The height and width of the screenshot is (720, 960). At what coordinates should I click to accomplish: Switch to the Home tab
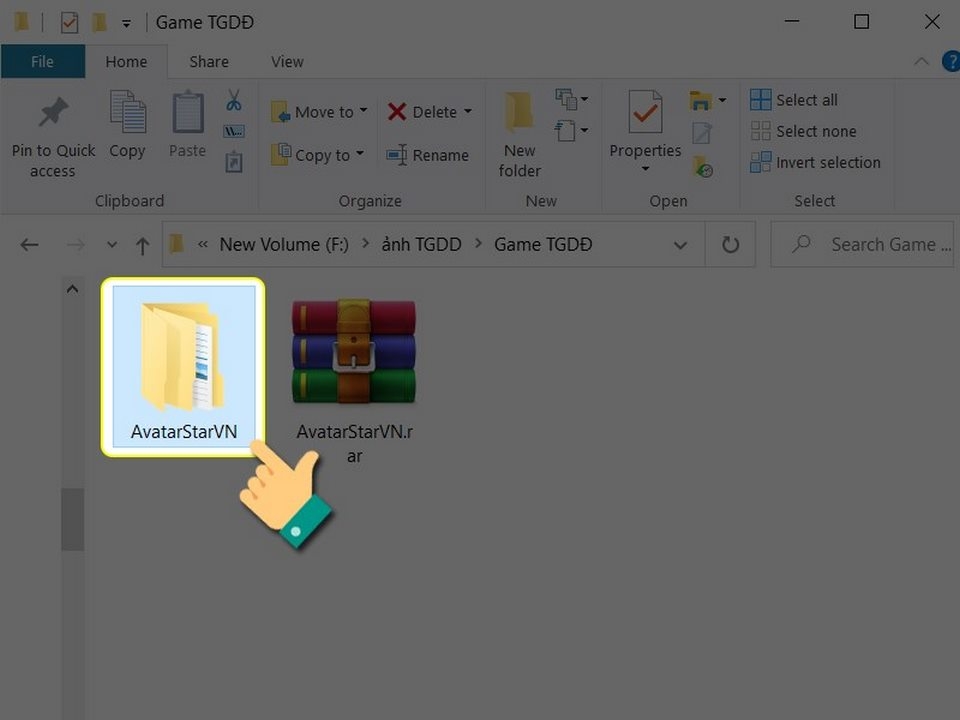coord(126,62)
